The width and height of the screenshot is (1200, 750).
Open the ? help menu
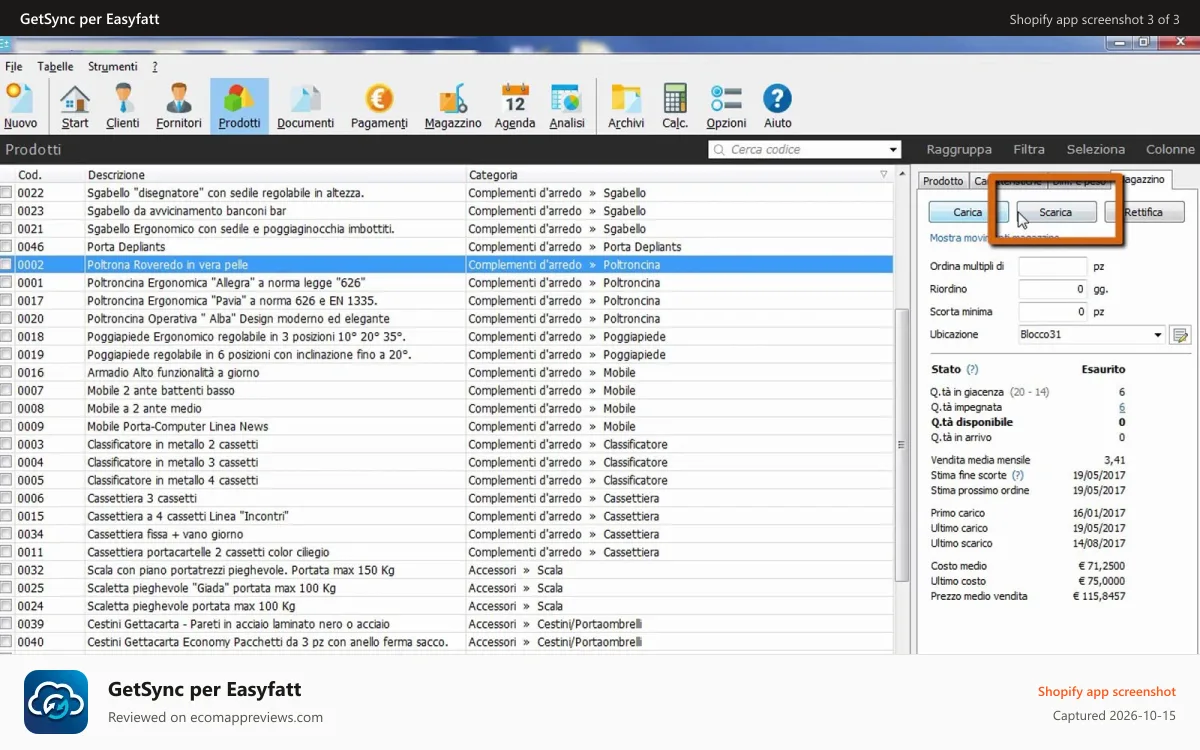click(x=155, y=67)
